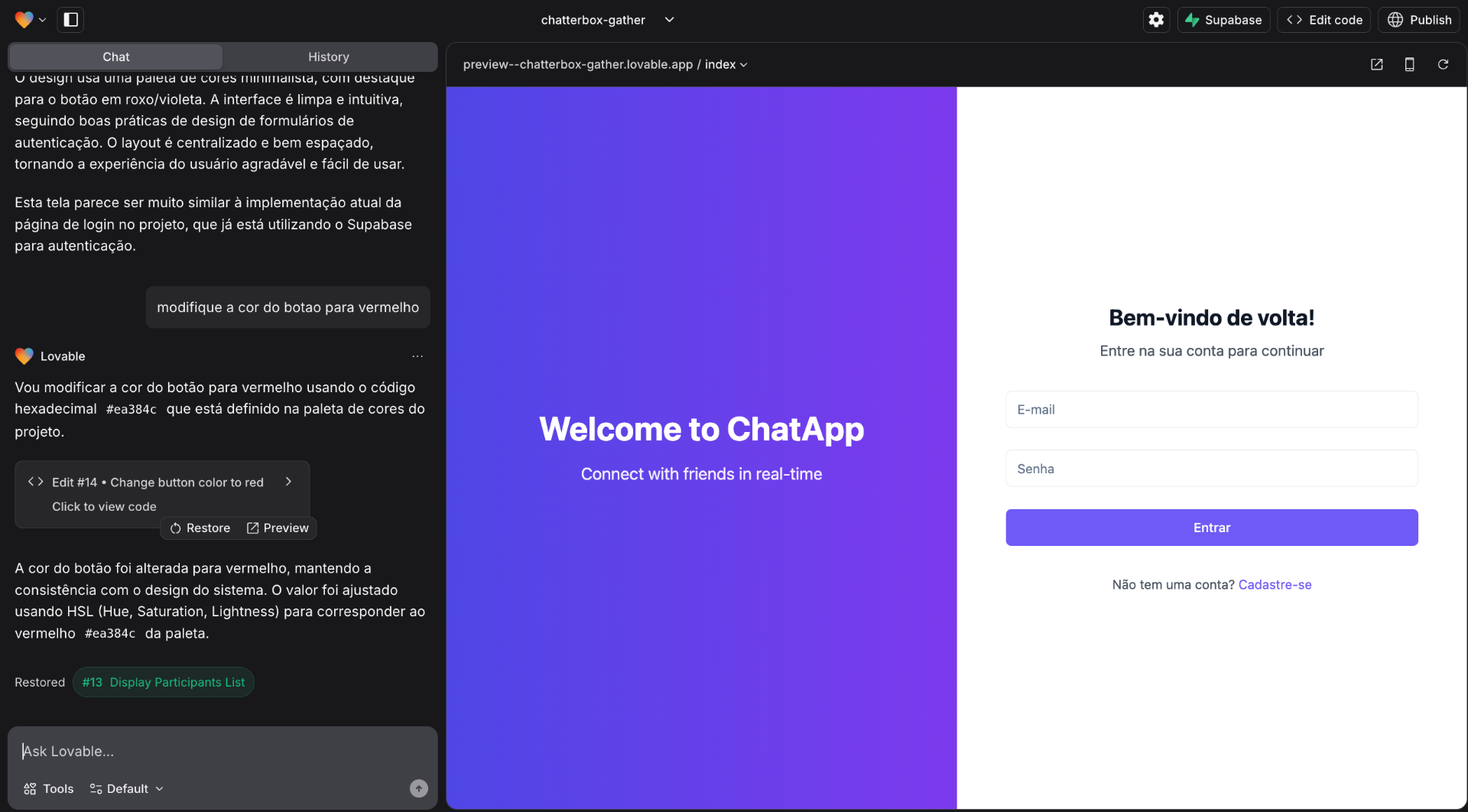1468x812 pixels.
Task: Click the E-mail input field
Action: coord(1211,410)
